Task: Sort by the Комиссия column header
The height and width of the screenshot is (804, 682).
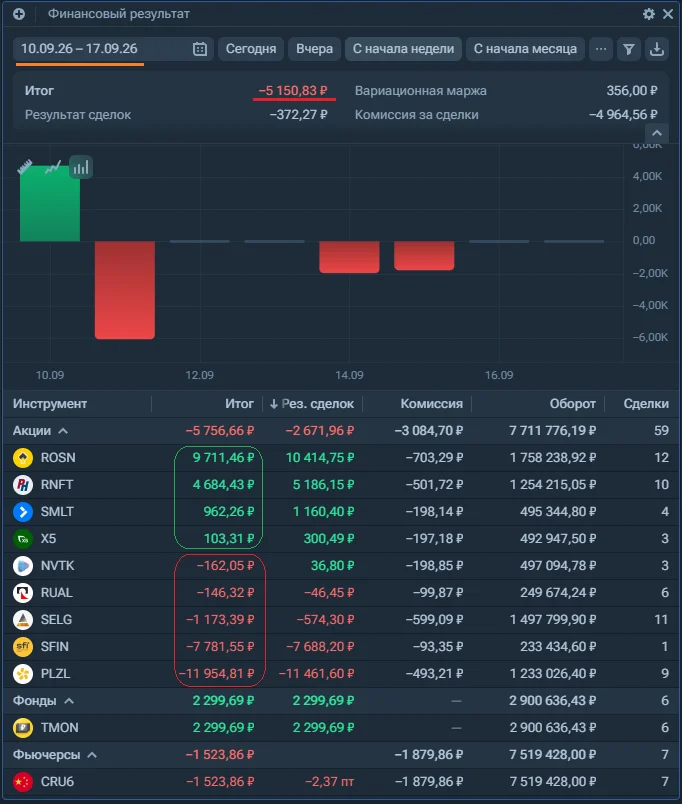Action: (x=432, y=404)
